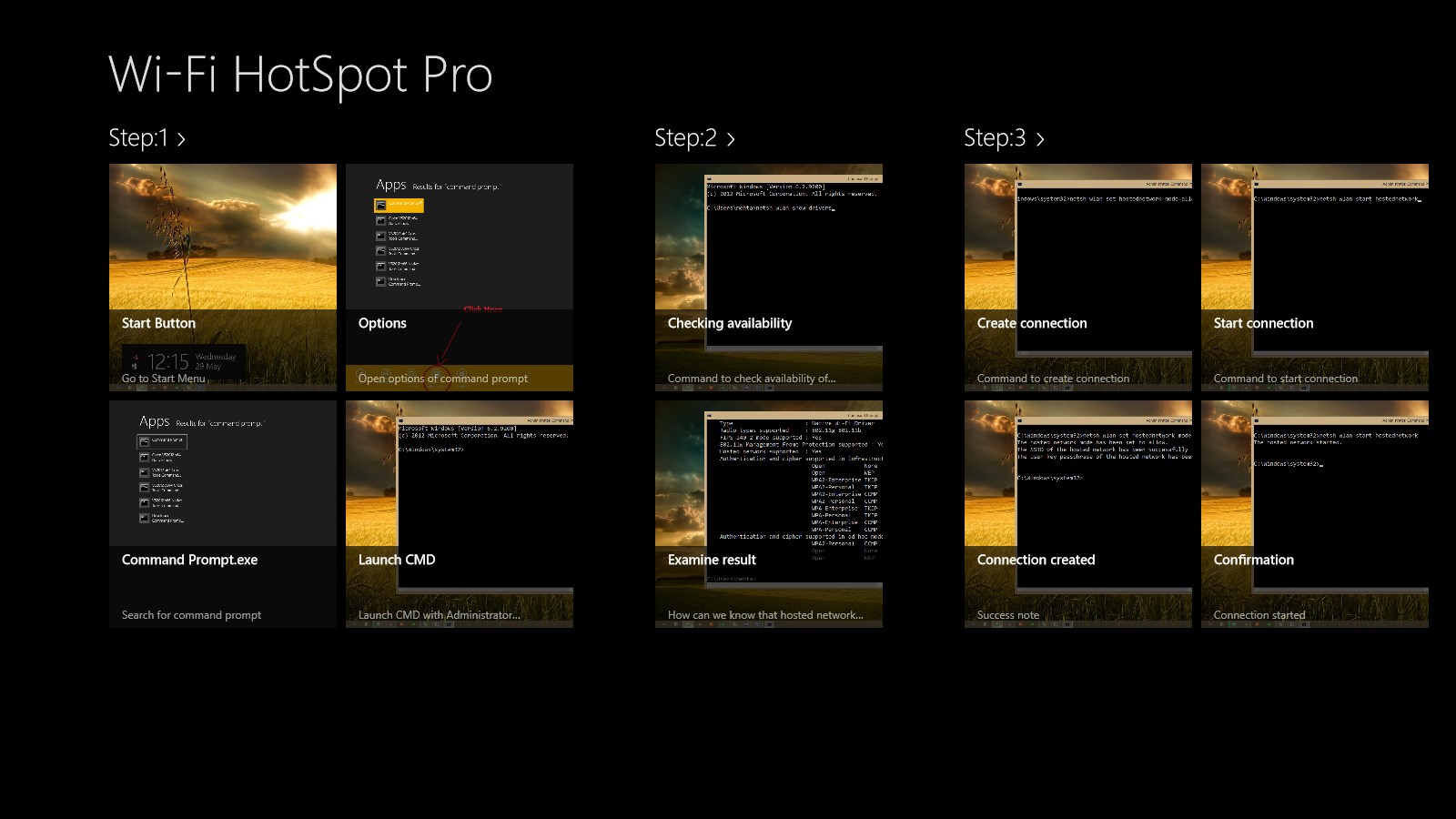Click the "Command to create connection" caption

(x=1052, y=379)
